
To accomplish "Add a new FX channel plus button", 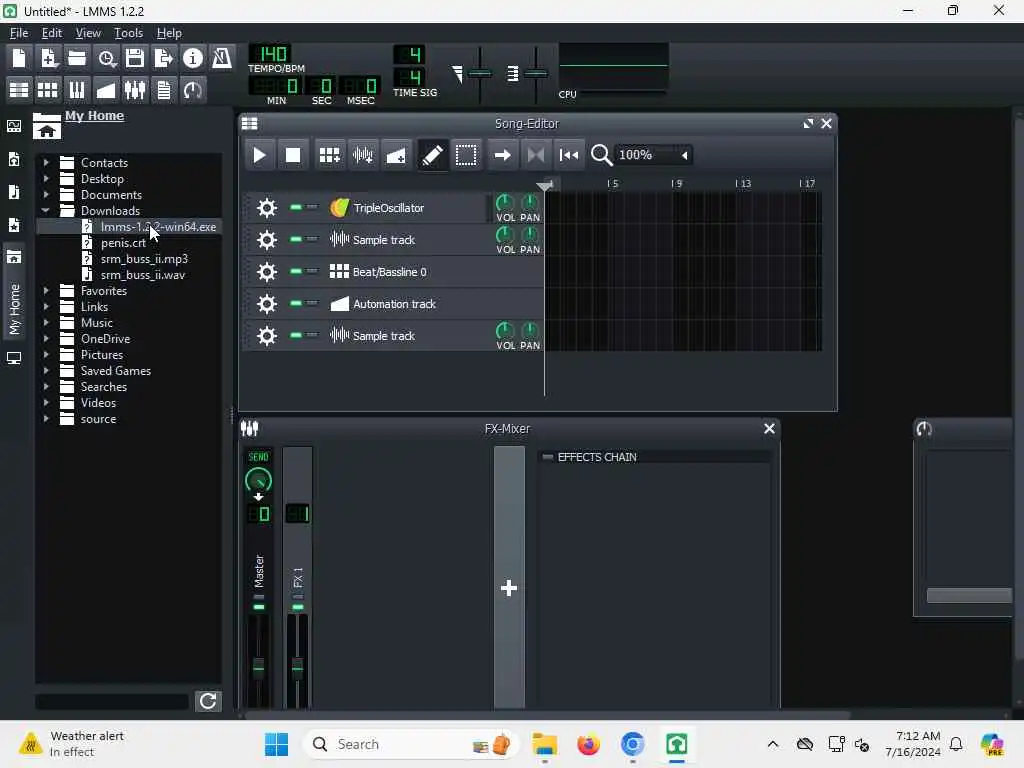I will click(509, 588).
